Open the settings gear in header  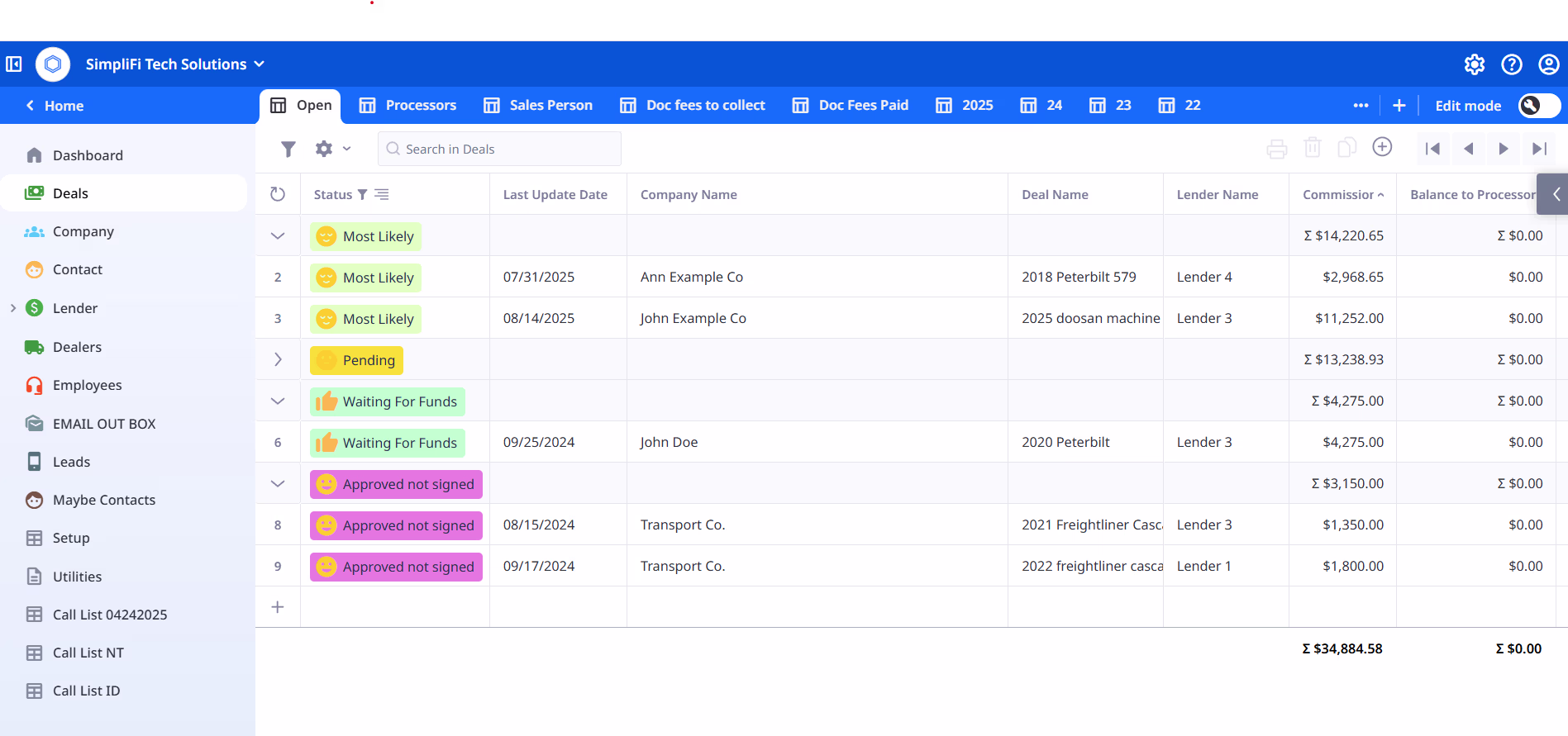[x=1475, y=64]
